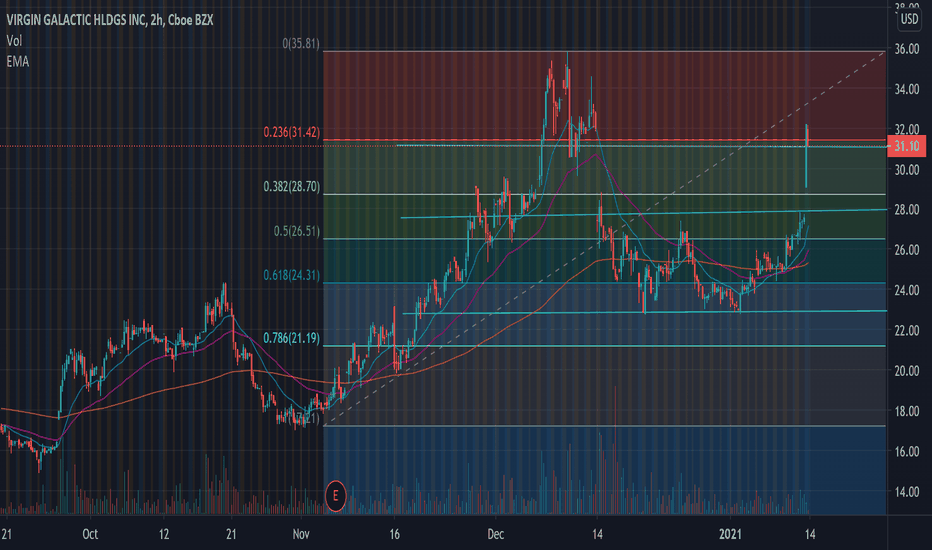Click the Fibonacci label 0.786(21.19)
This screenshot has height=550, width=932.
pos(291,338)
